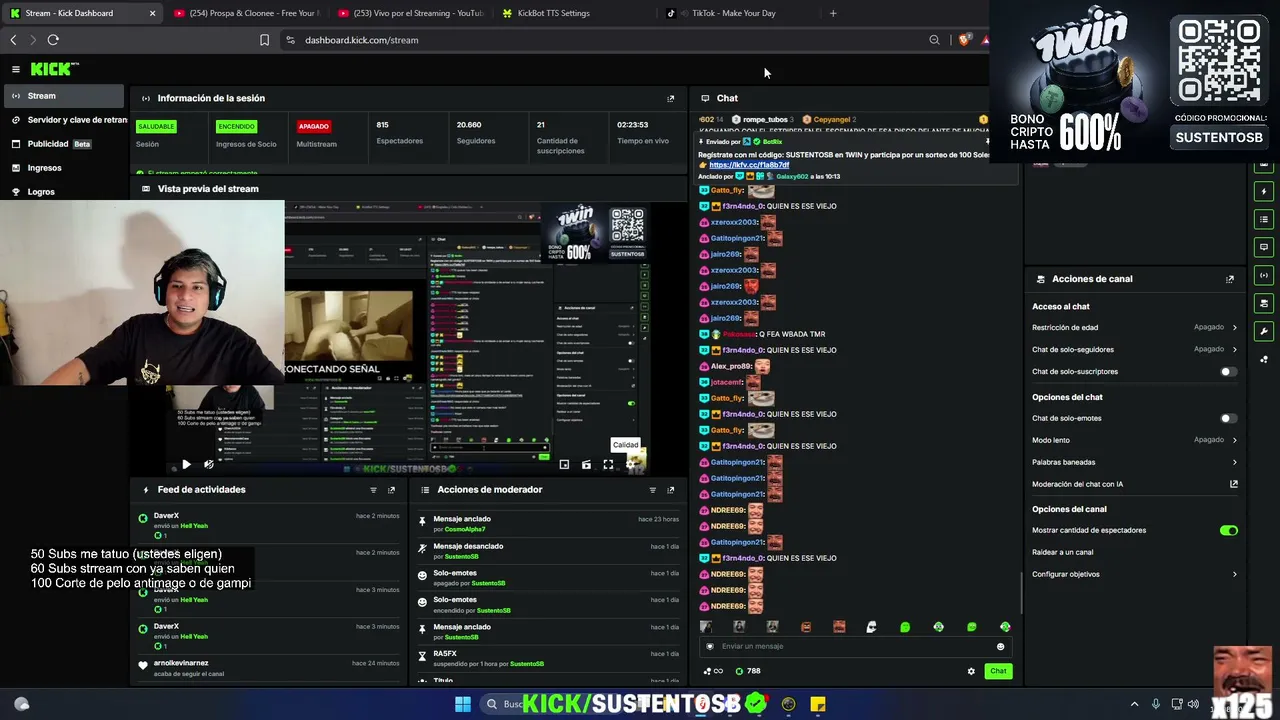Image resolution: width=1280 pixels, height=720 pixels.
Task: Send message with green Chat button
Action: tap(998, 671)
